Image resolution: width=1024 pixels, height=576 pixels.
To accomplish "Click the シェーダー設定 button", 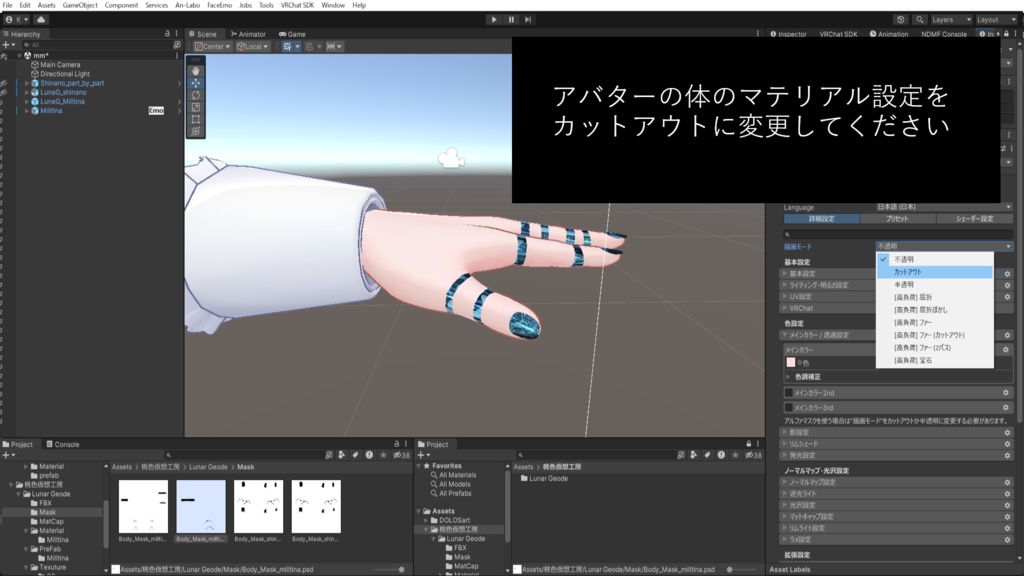I will [x=974, y=219].
